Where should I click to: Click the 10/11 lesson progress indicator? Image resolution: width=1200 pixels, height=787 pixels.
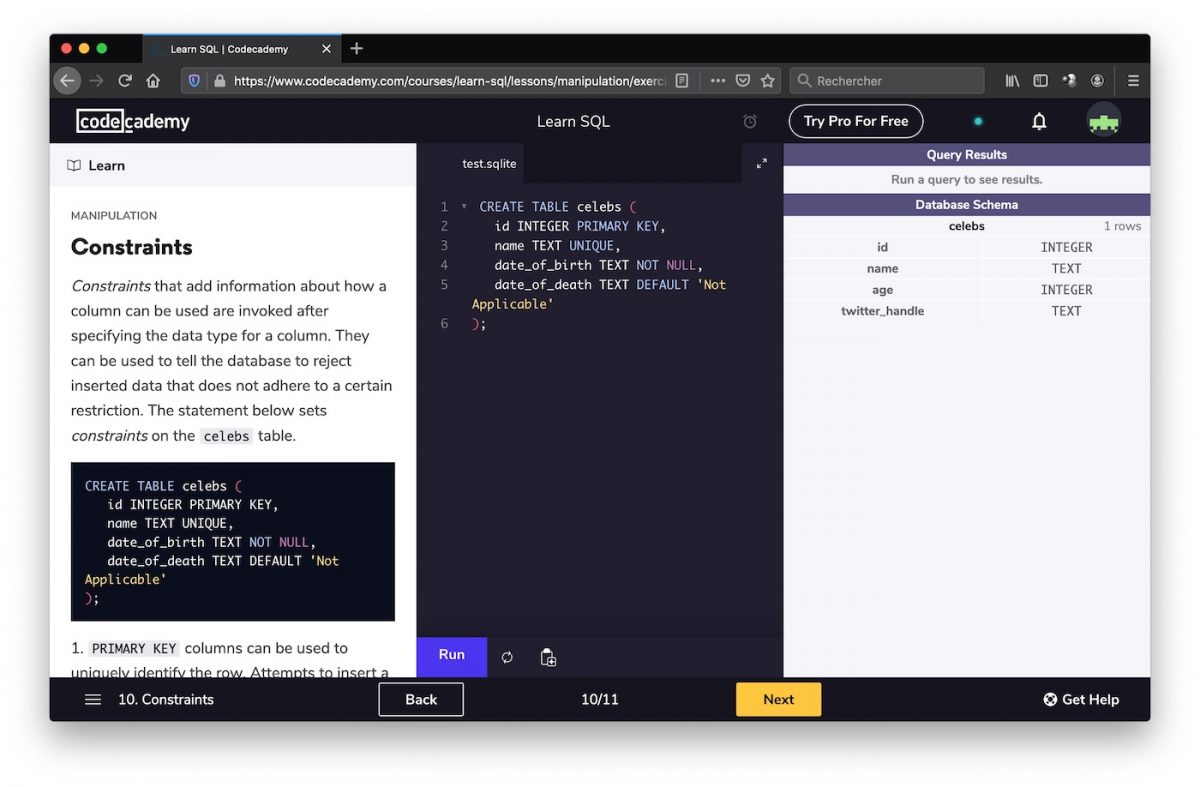coord(599,699)
